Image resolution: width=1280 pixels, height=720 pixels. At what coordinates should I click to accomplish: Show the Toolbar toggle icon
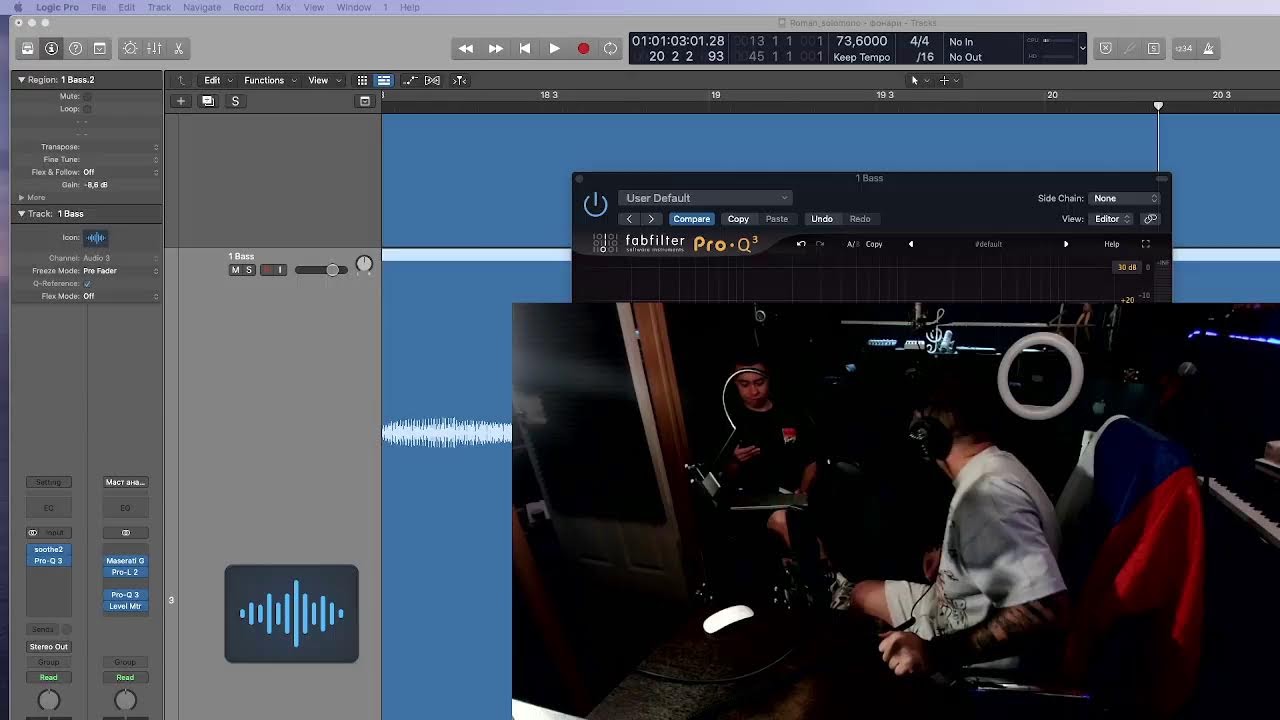(99, 48)
